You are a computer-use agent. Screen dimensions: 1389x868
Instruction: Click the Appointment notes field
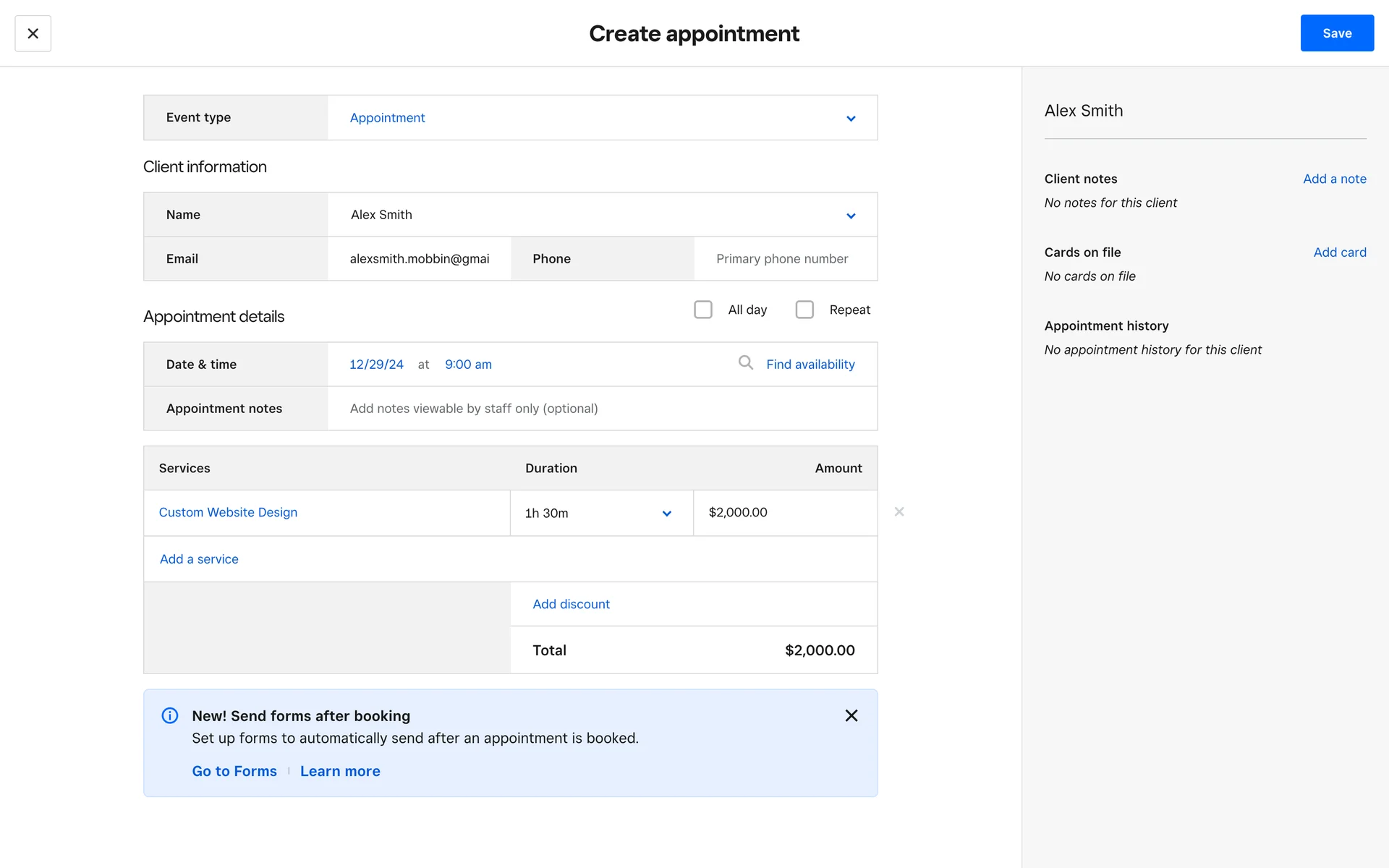[602, 409]
